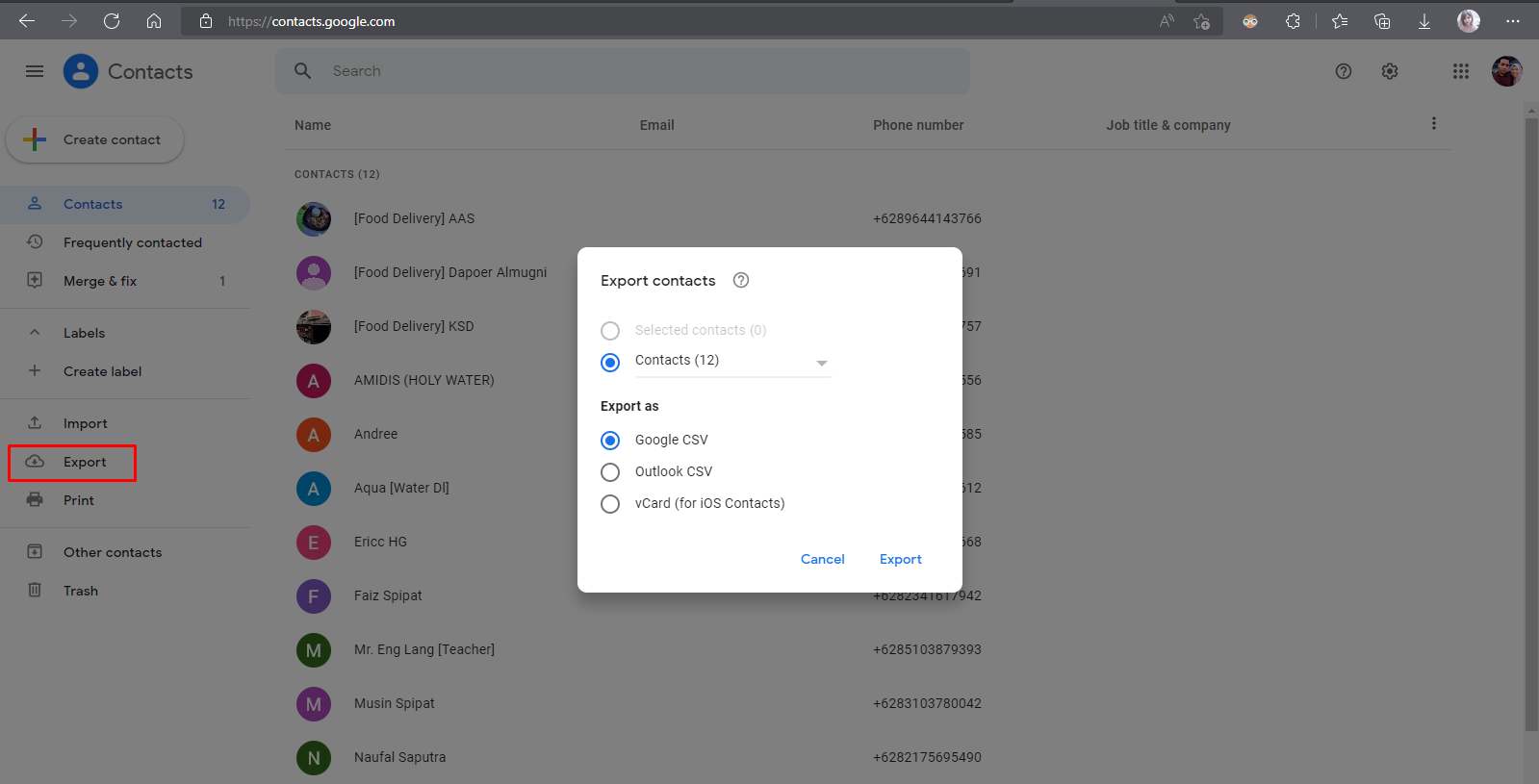
Task: Open the help and feedback icon
Action: [1344, 71]
